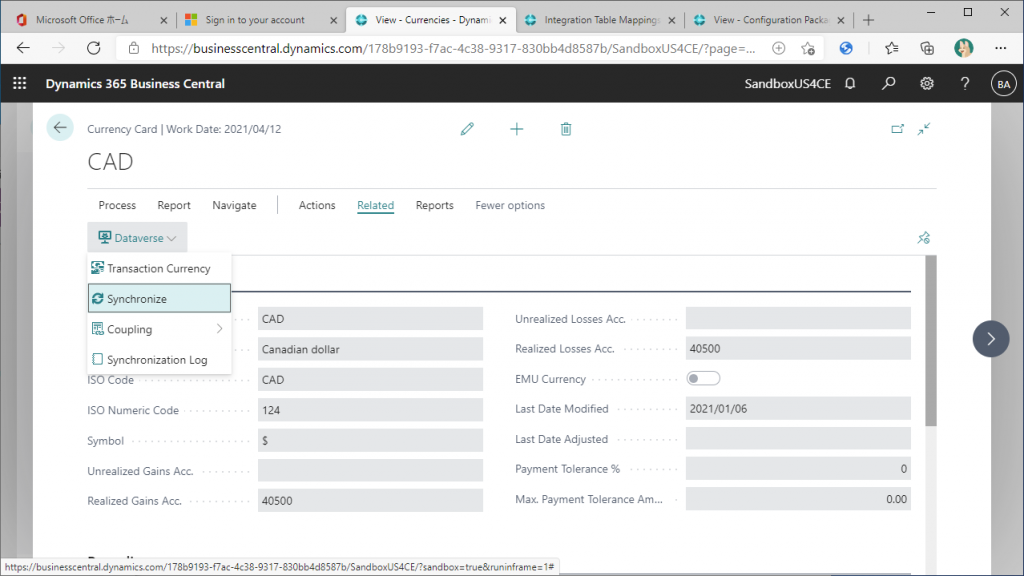The image size is (1024, 576).
Task: Click the trash can delete icon
Action: click(x=566, y=129)
